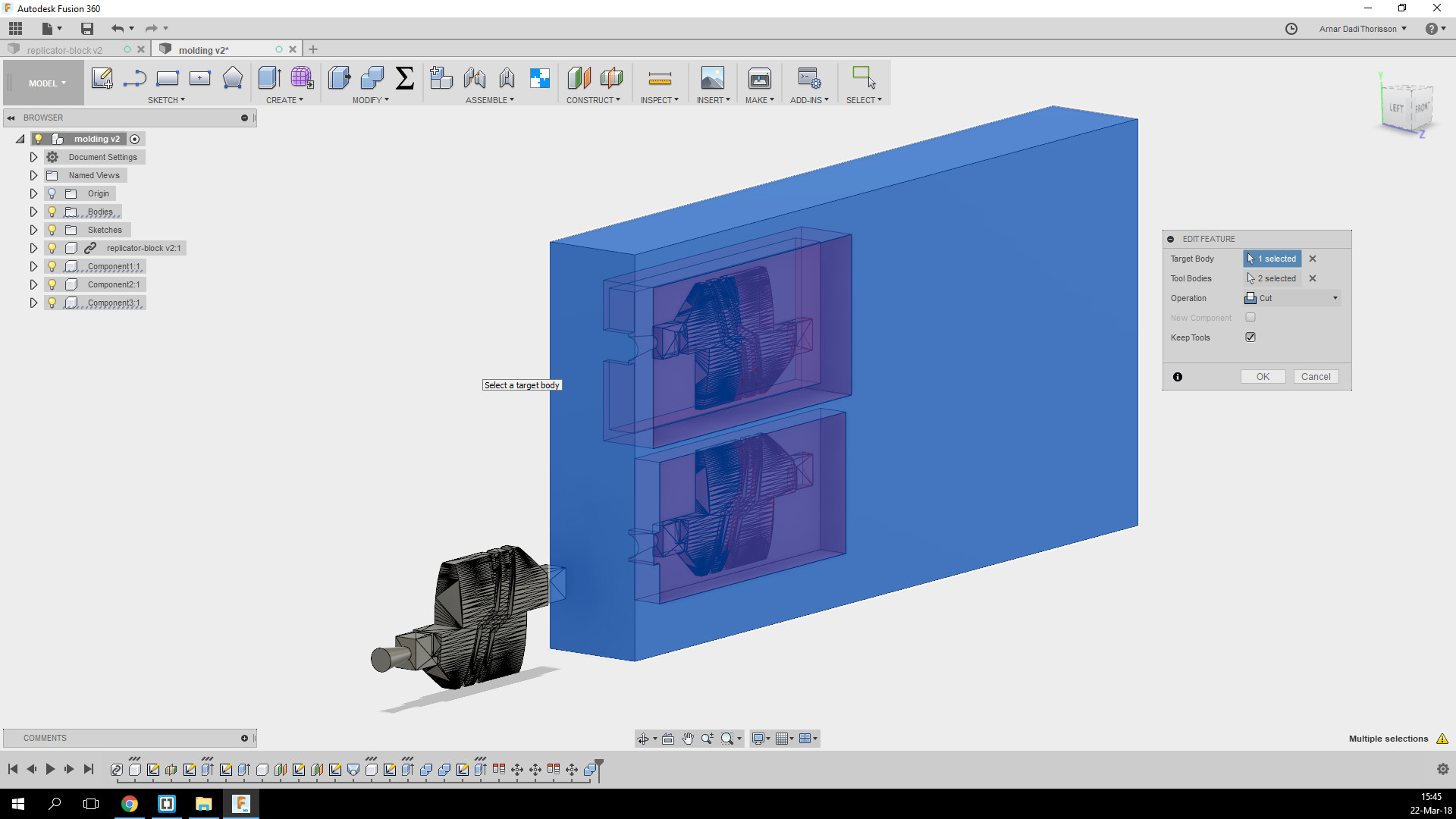Cancel the Edit Feature dialog
The width and height of the screenshot is (1456, 819).
1316,377
